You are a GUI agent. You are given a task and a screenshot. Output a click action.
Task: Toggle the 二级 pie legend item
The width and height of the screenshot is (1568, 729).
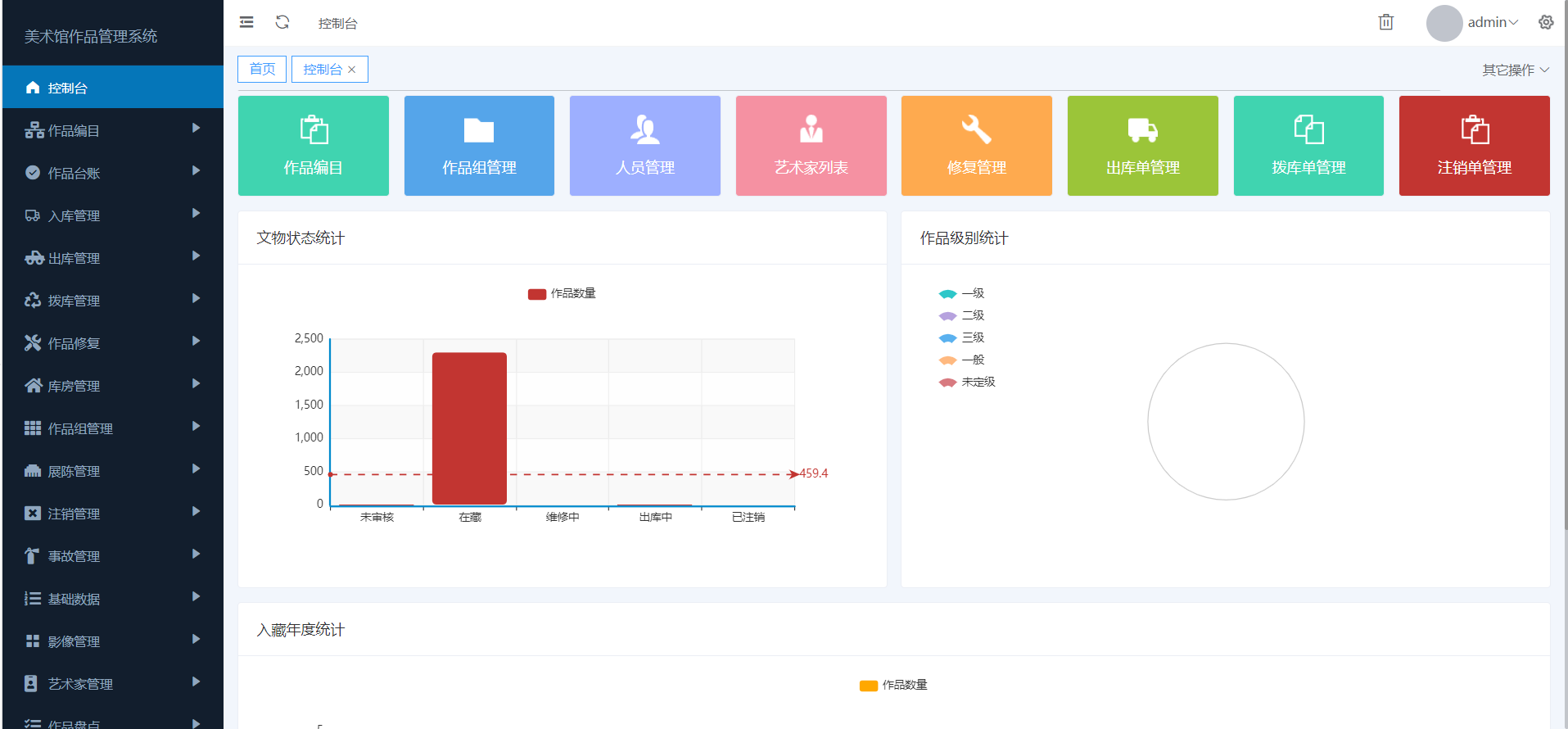[x=961, y=315]
